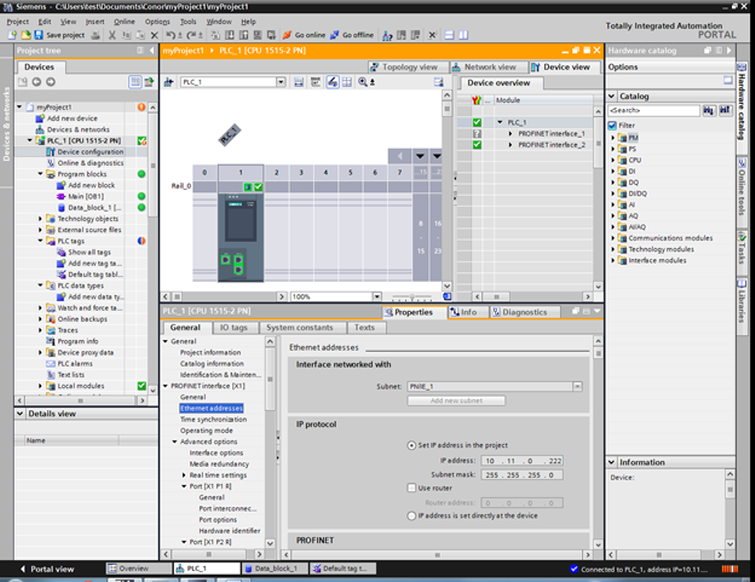This screenshot has width=755, height=582.
Task: Open the Options menu
Action: [x=157, y=22]
